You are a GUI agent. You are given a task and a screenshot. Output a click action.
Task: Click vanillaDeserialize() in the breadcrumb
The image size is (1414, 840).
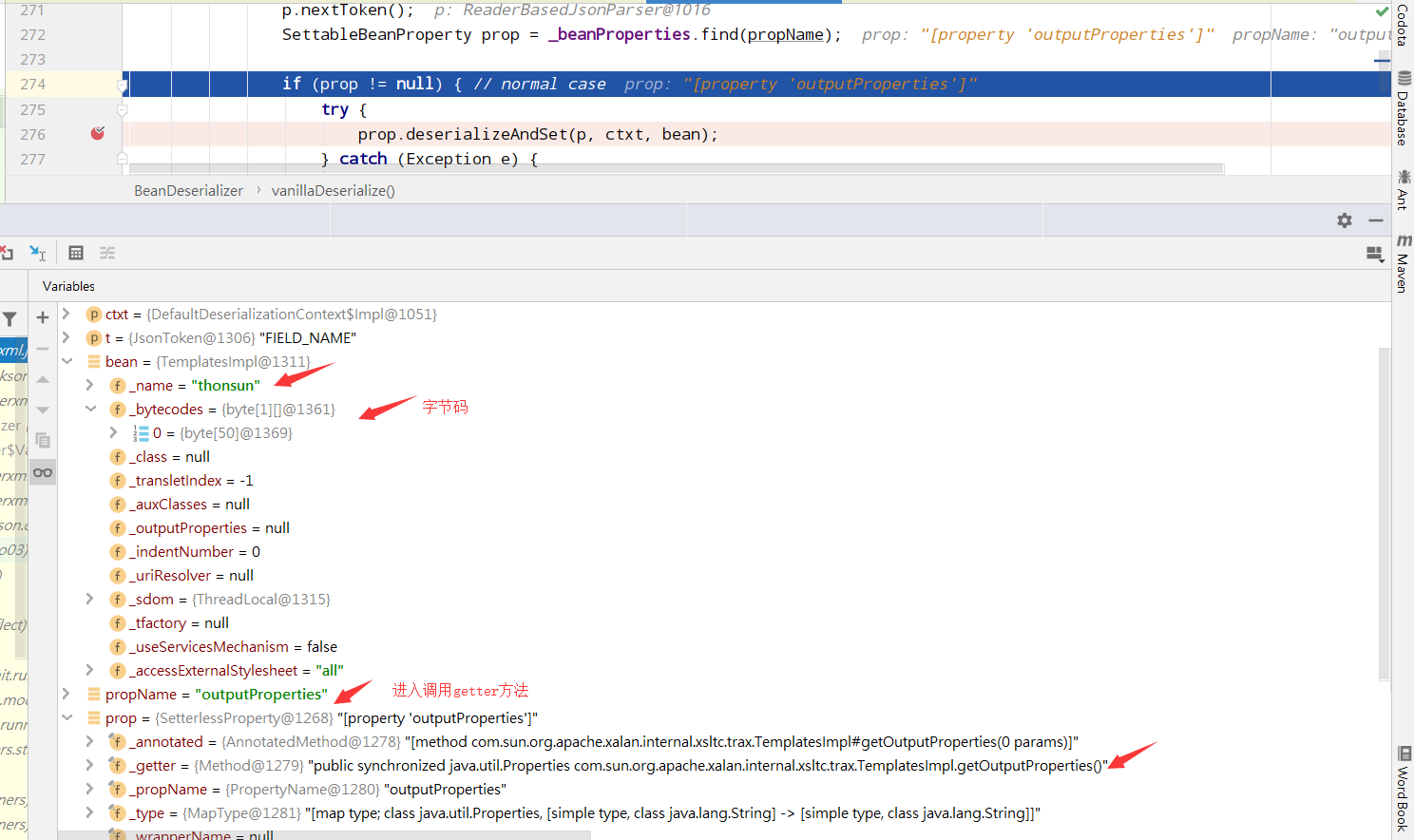333,190
